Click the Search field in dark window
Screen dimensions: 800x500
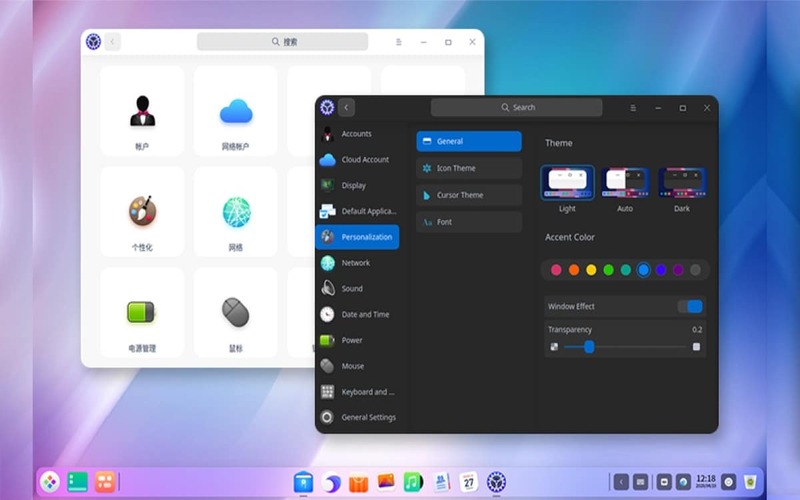click(x=516, y=108)
